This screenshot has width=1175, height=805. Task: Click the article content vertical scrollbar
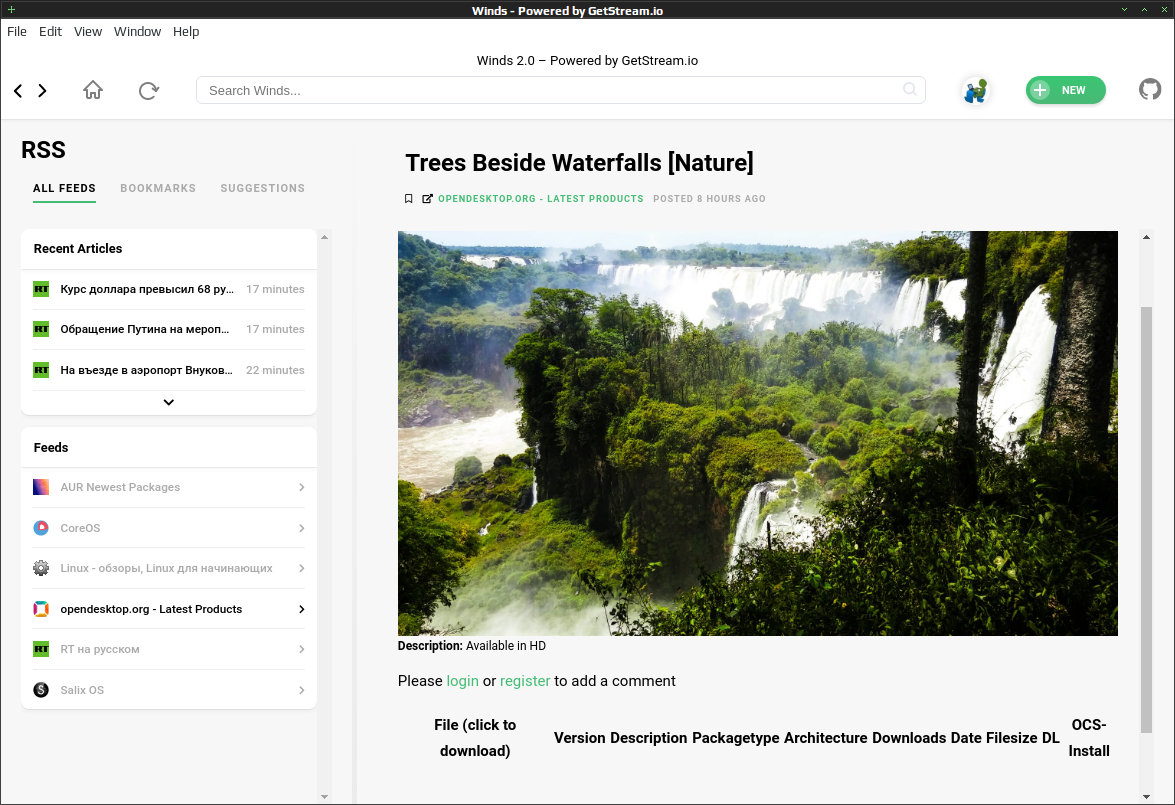pyautogui.click(x=1146, y=519)
